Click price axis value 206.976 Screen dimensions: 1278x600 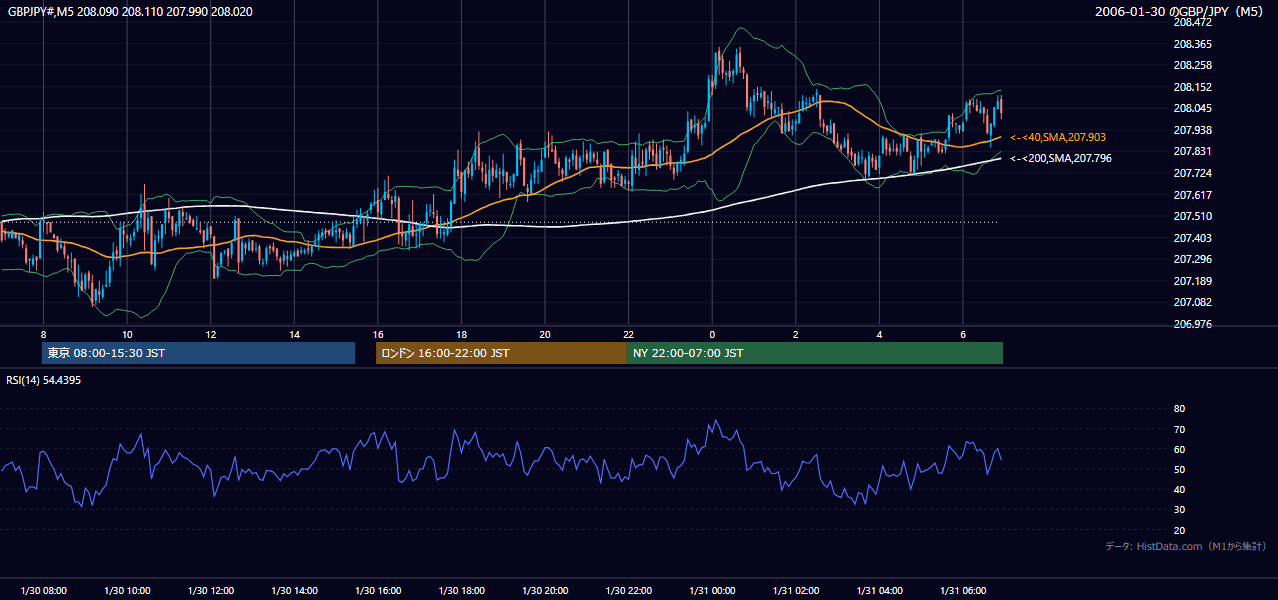1193,324
